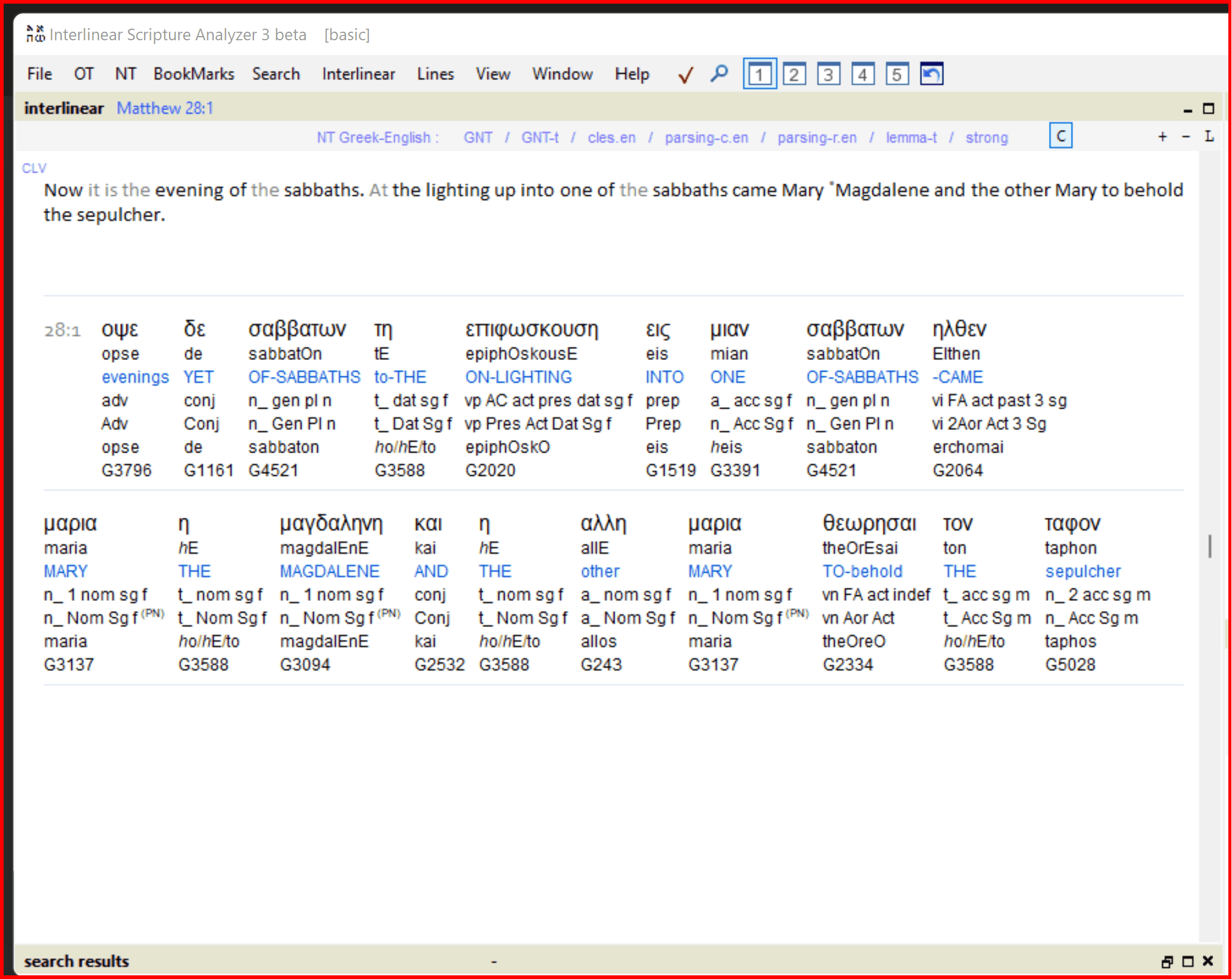Open the Search menu
The image size is (1232, 979).
click(276, 74)
